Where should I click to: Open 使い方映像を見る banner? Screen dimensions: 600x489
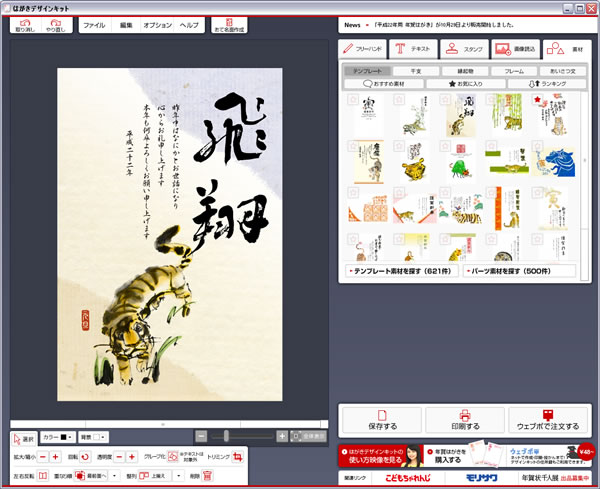tap(381, 456)
